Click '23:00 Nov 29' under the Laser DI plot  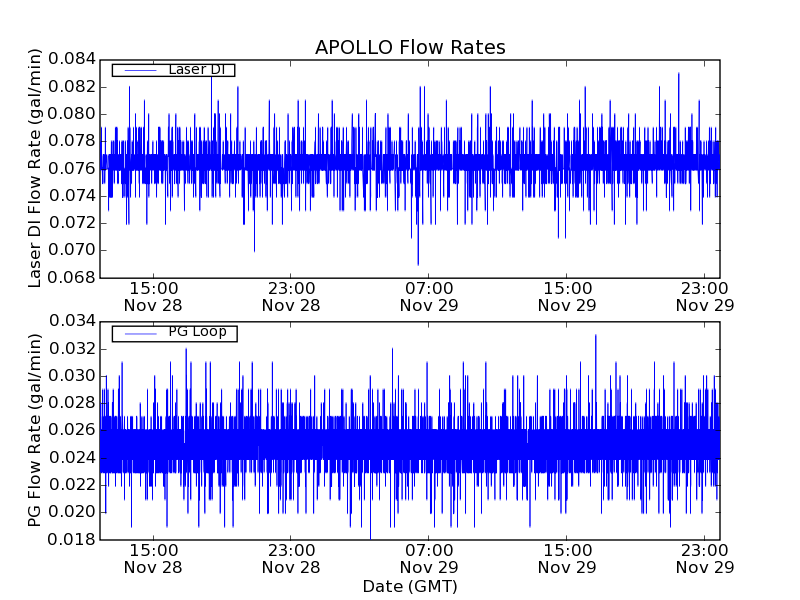pos(705,297)
